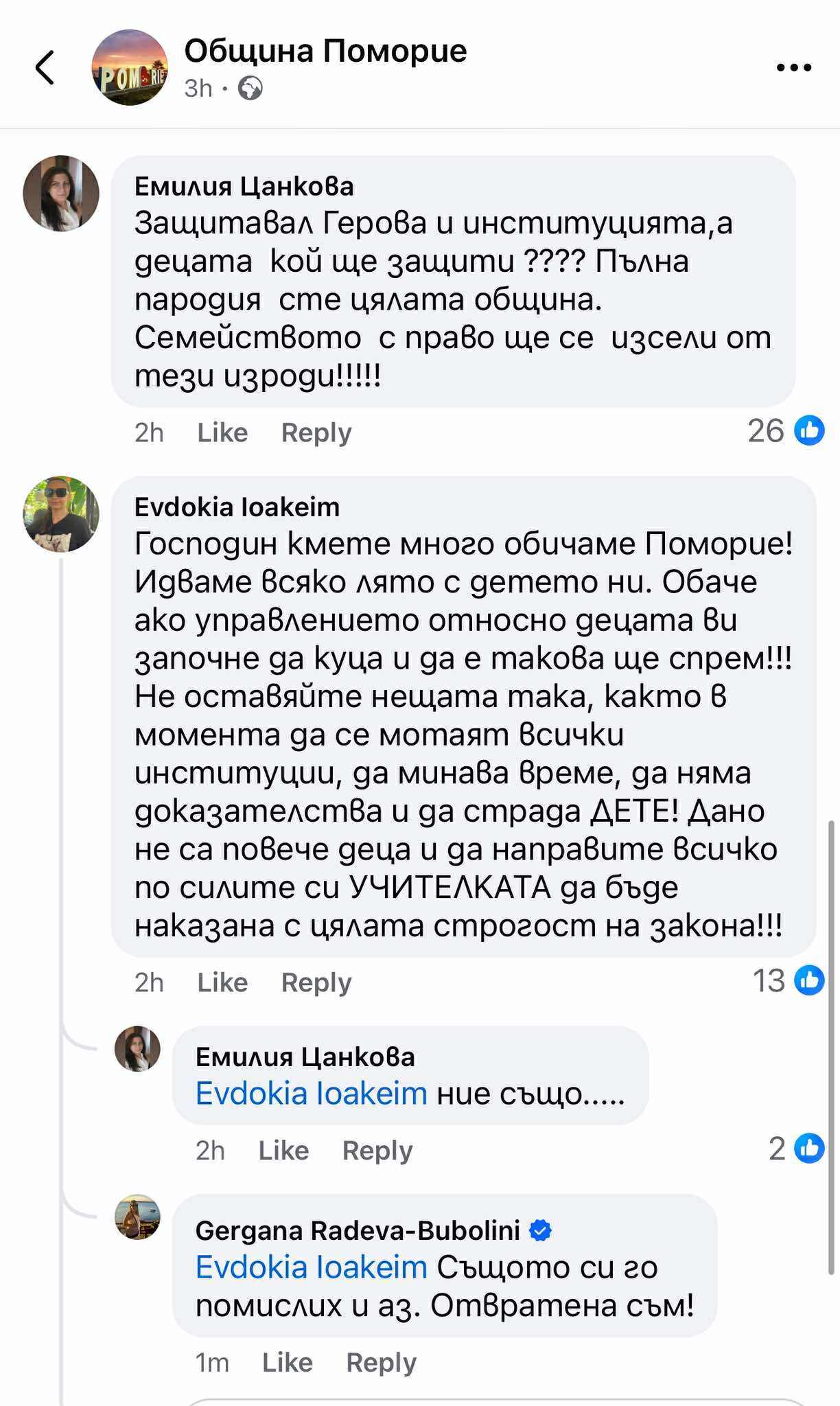The width and height of the screenshot is (840, 1406).
Task: Open Gergana Radeva-Bubolini's small profile picture
Action: [x=137, y=1217]
